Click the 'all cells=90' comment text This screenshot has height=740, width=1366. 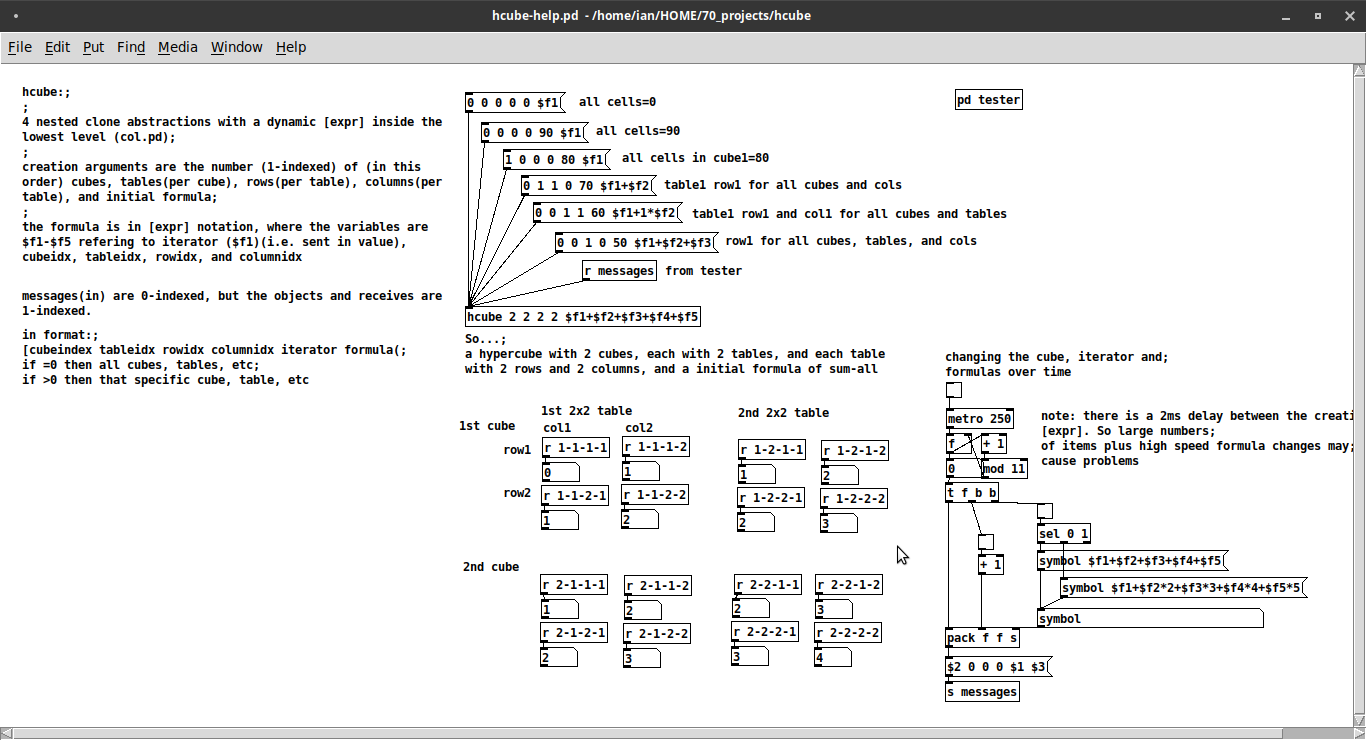[638, 131]
